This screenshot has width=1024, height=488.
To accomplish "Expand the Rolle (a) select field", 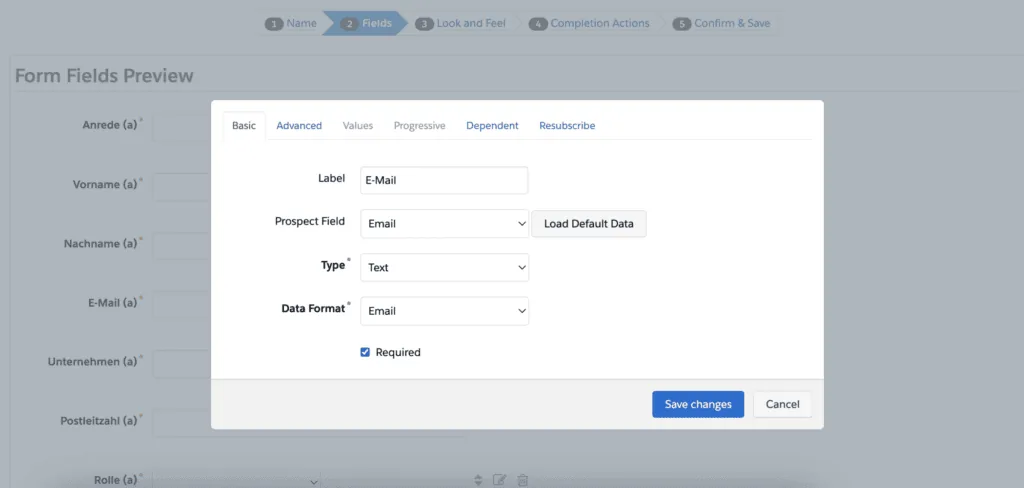I will click(237, 480).
